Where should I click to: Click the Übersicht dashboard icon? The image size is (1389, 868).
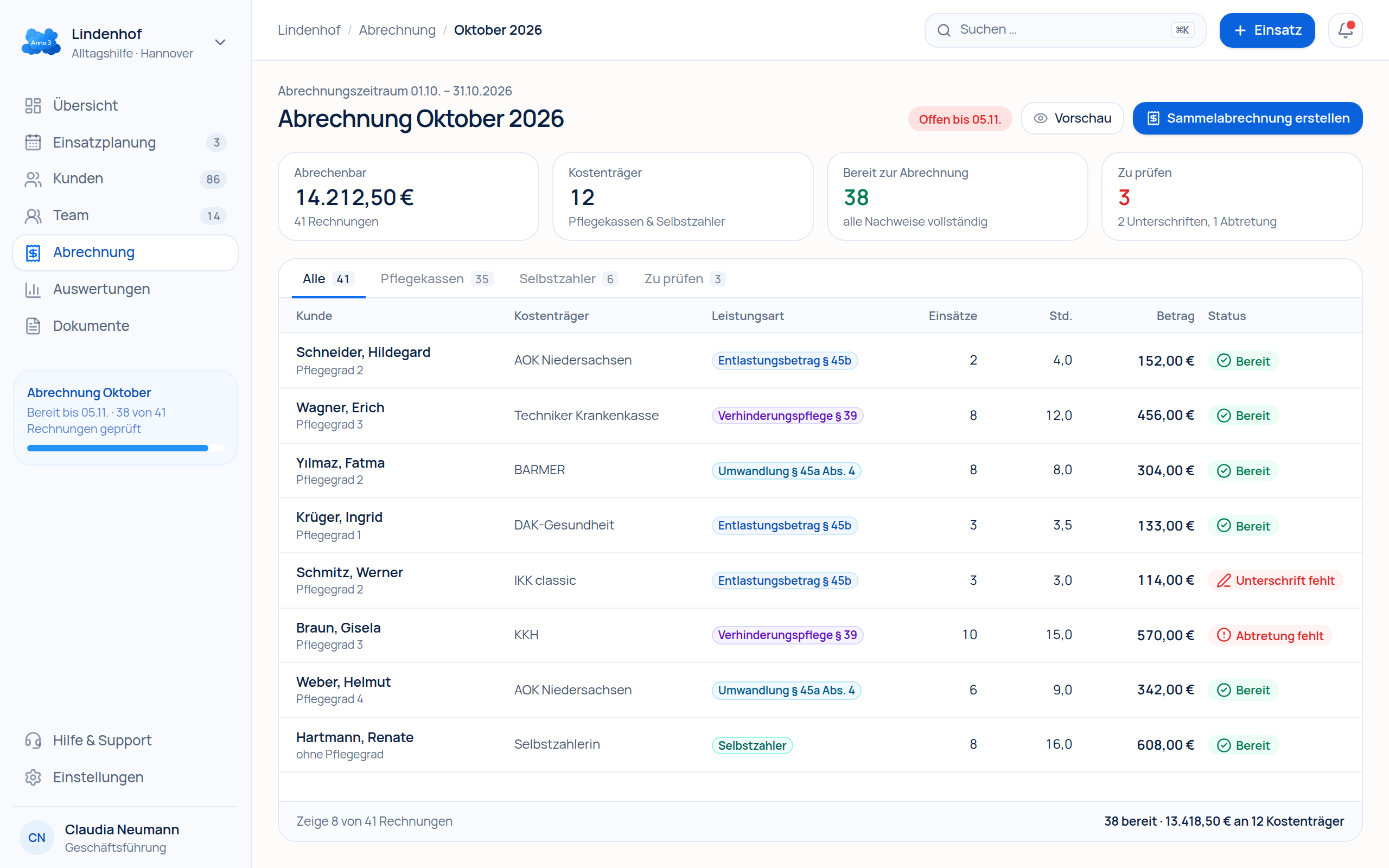point(33,106)
